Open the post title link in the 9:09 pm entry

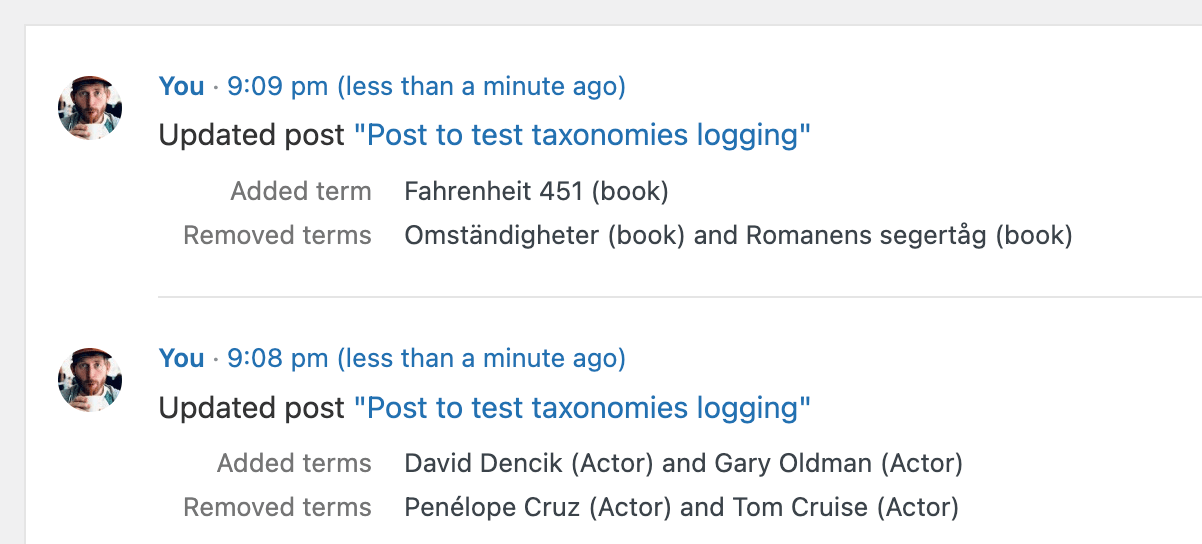click(x=582, y=135)
